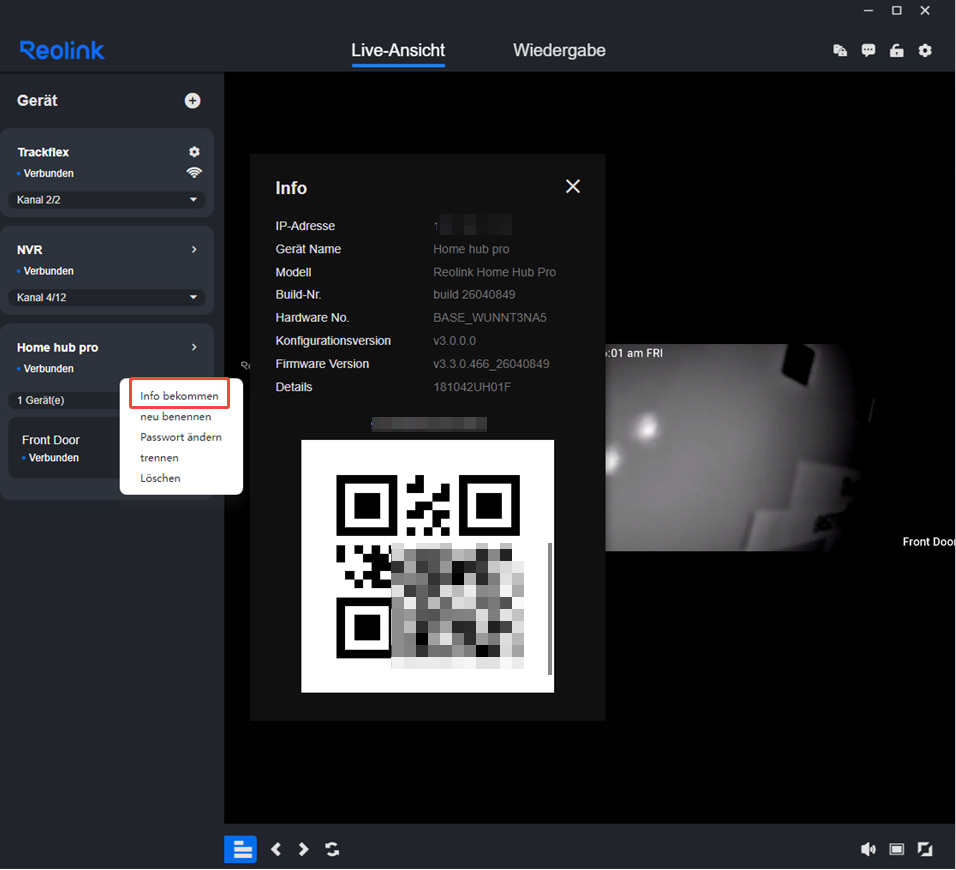Enter full screen view mode
This screenshot has height=870, width=956.
[x=925, y=849]
